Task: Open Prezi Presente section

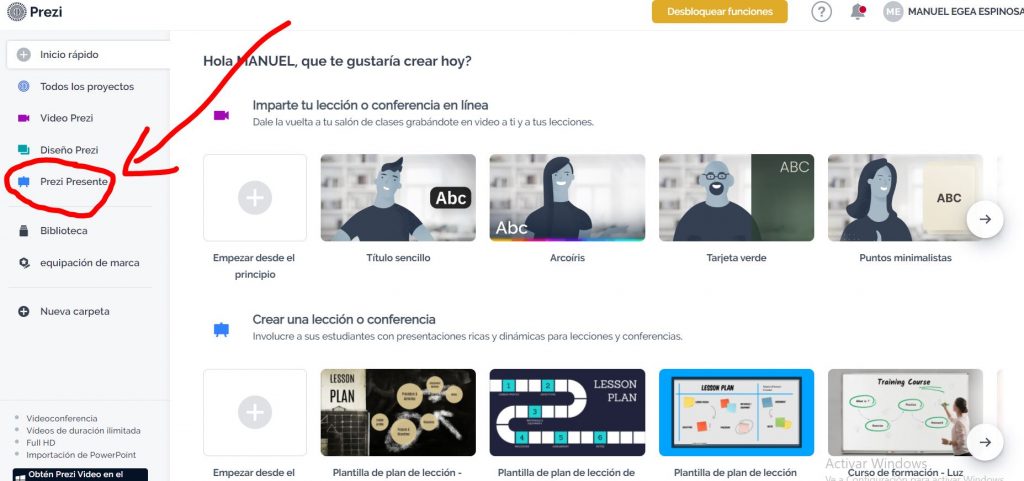Action: point(73,181)
